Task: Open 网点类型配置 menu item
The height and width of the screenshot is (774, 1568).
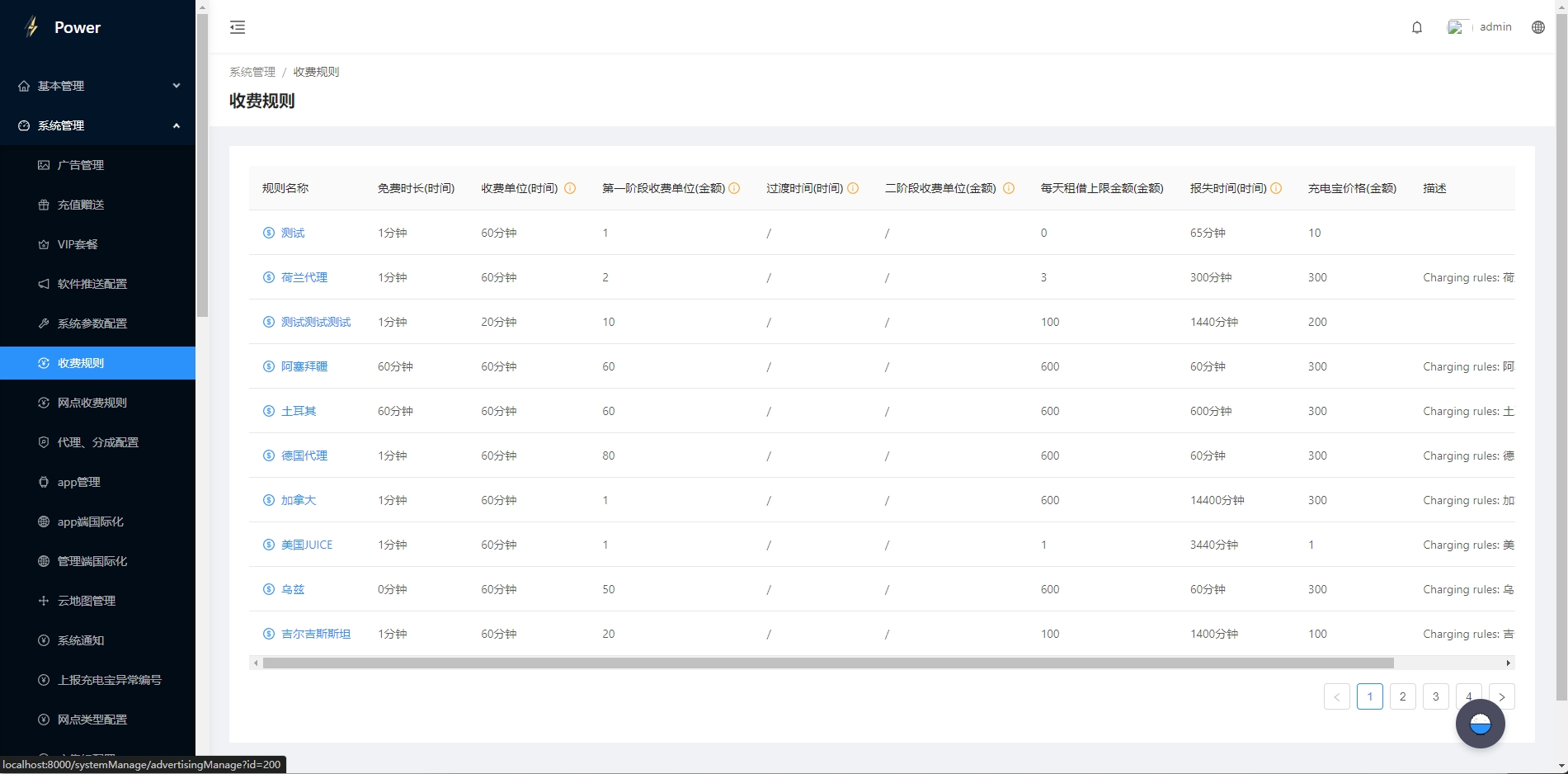Action: point(97,720)
